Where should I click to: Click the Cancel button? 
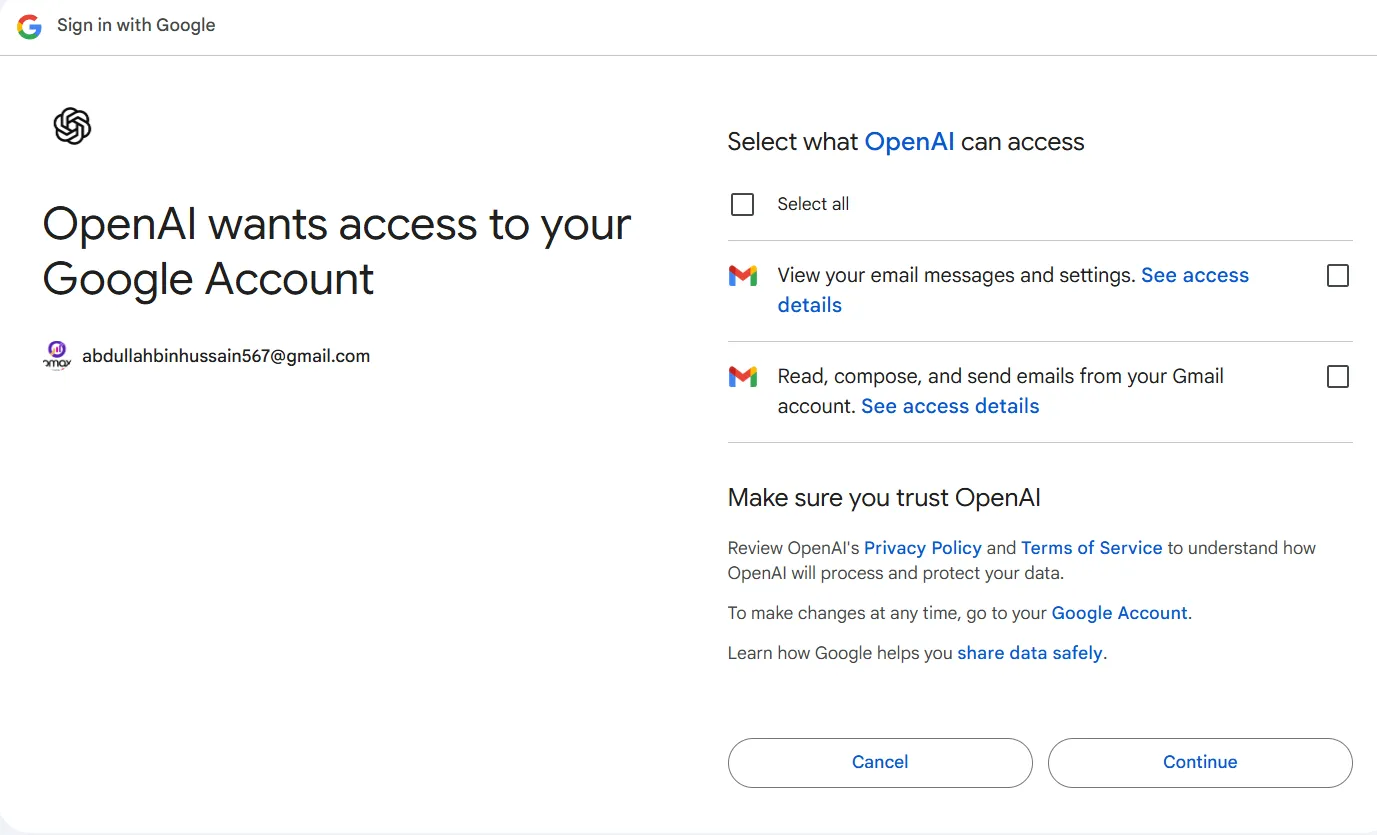tap(880, 762)
